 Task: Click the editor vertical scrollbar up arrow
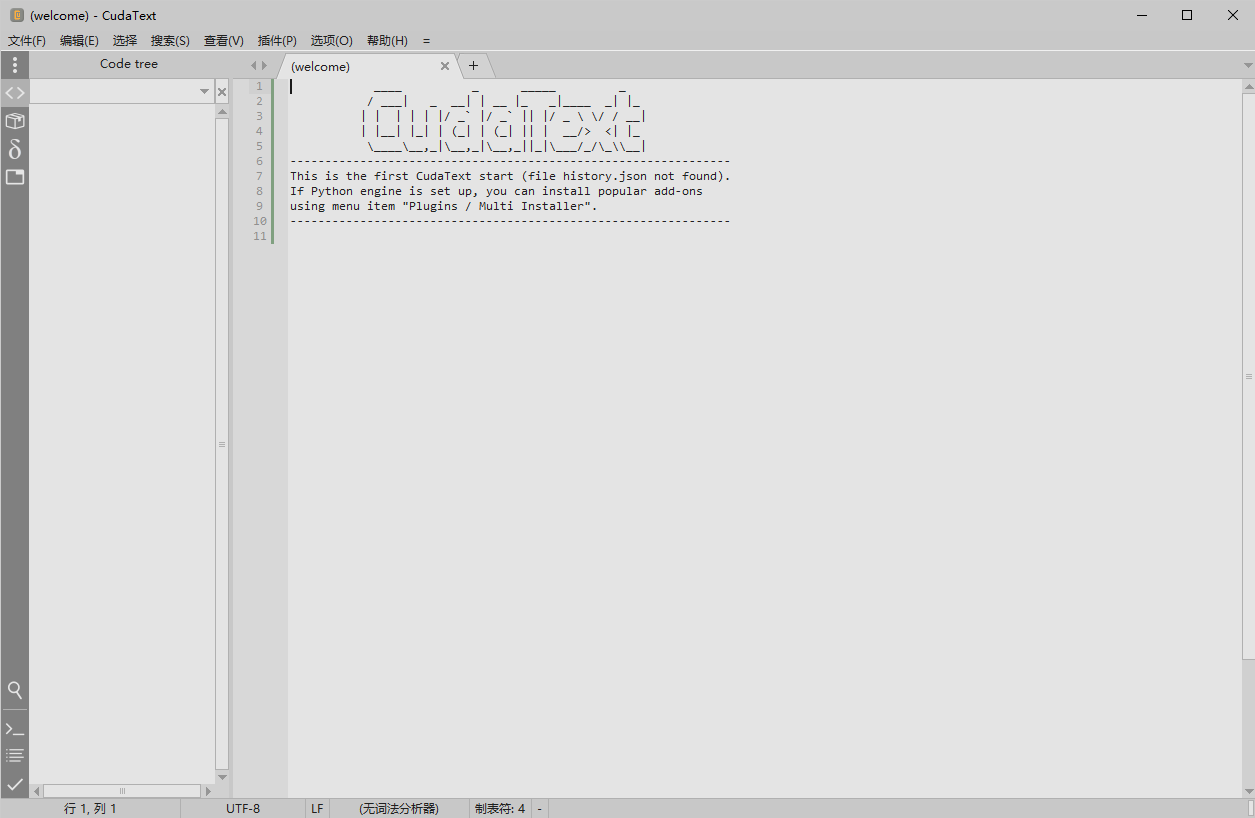pos(1248,87)
